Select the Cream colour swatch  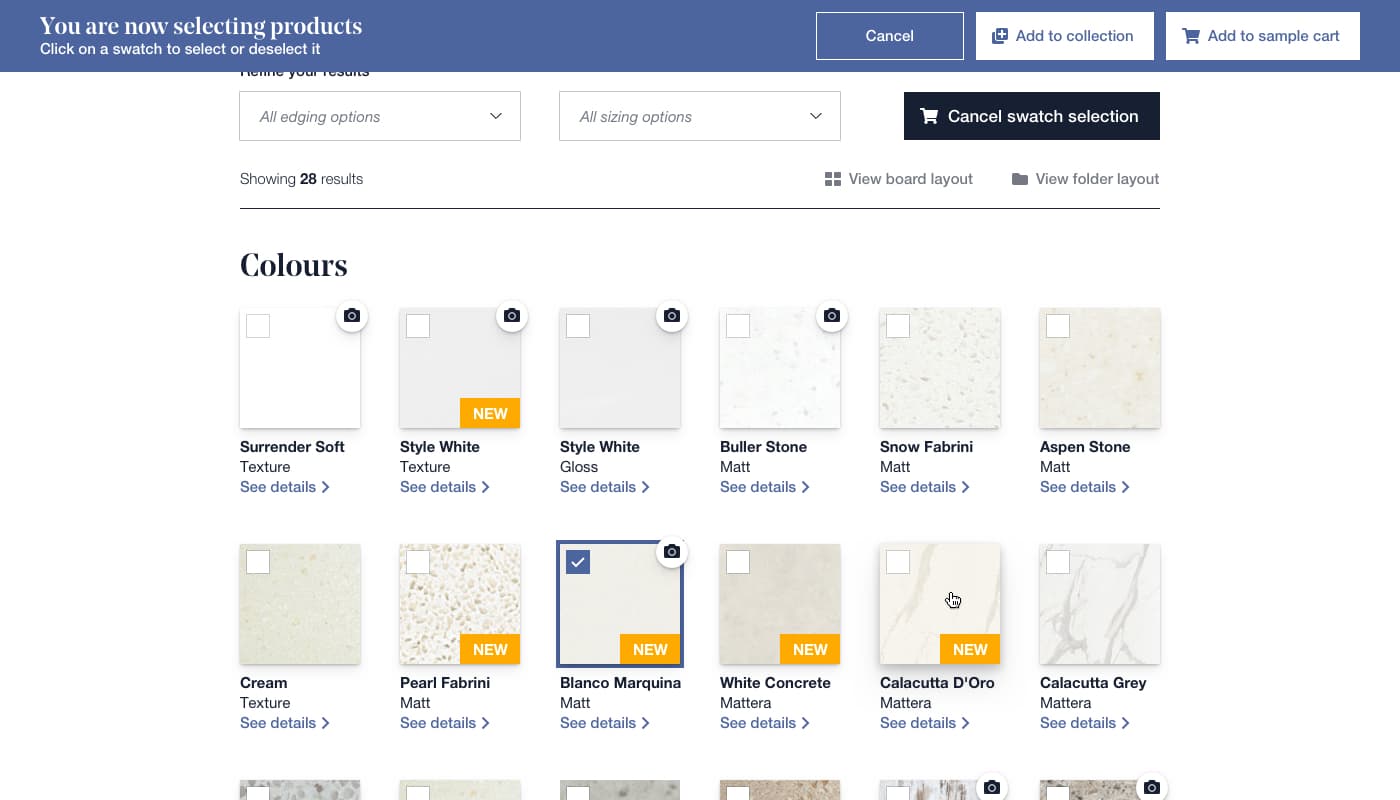pos(300,604)
